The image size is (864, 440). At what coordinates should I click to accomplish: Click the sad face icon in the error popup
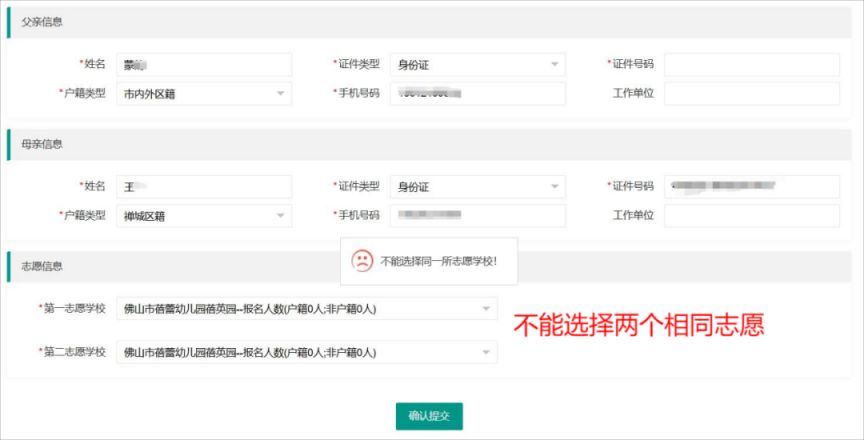(362, 261)
